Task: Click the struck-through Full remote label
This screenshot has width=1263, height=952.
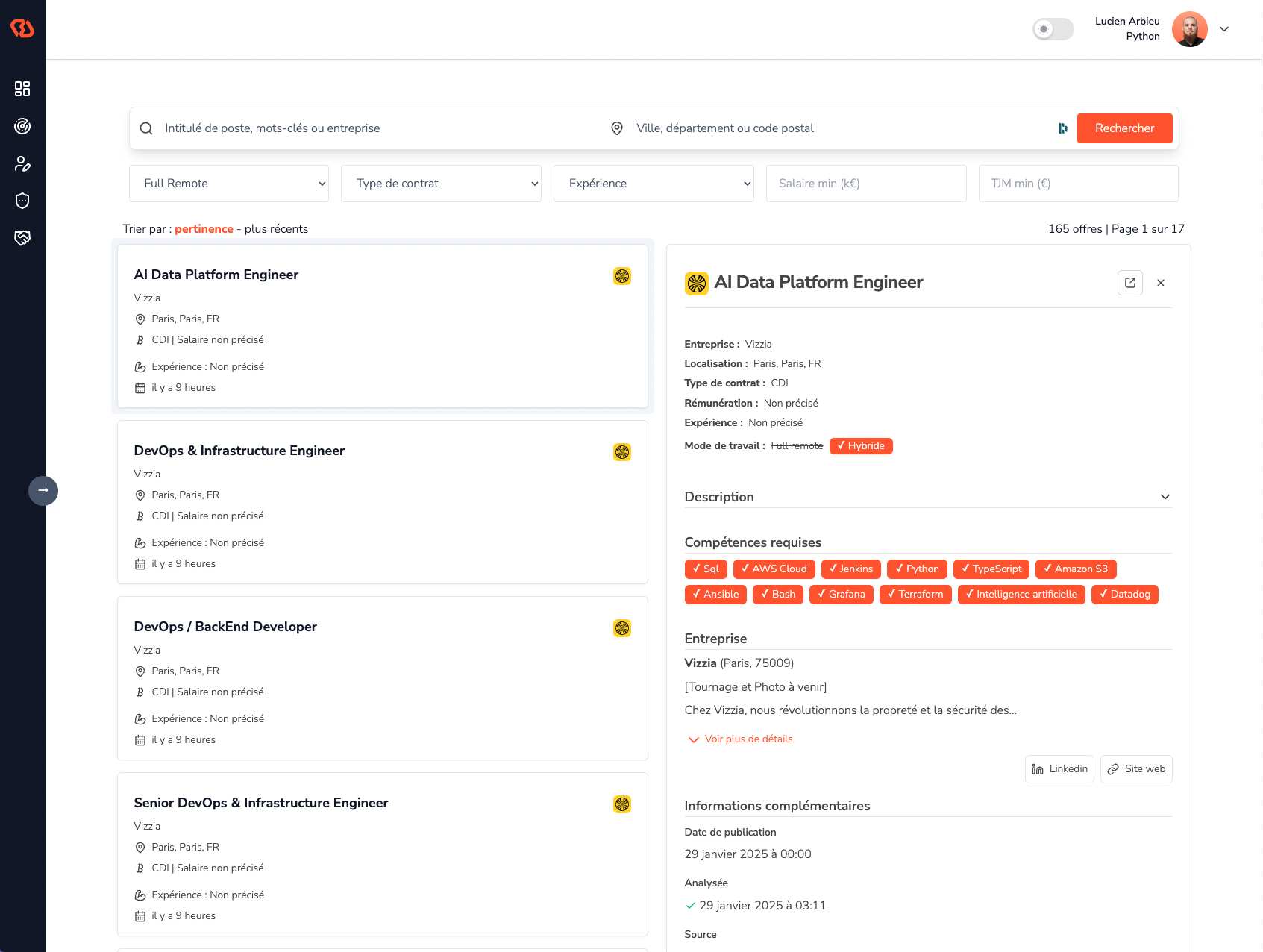Action: click(x=797, y=446)
